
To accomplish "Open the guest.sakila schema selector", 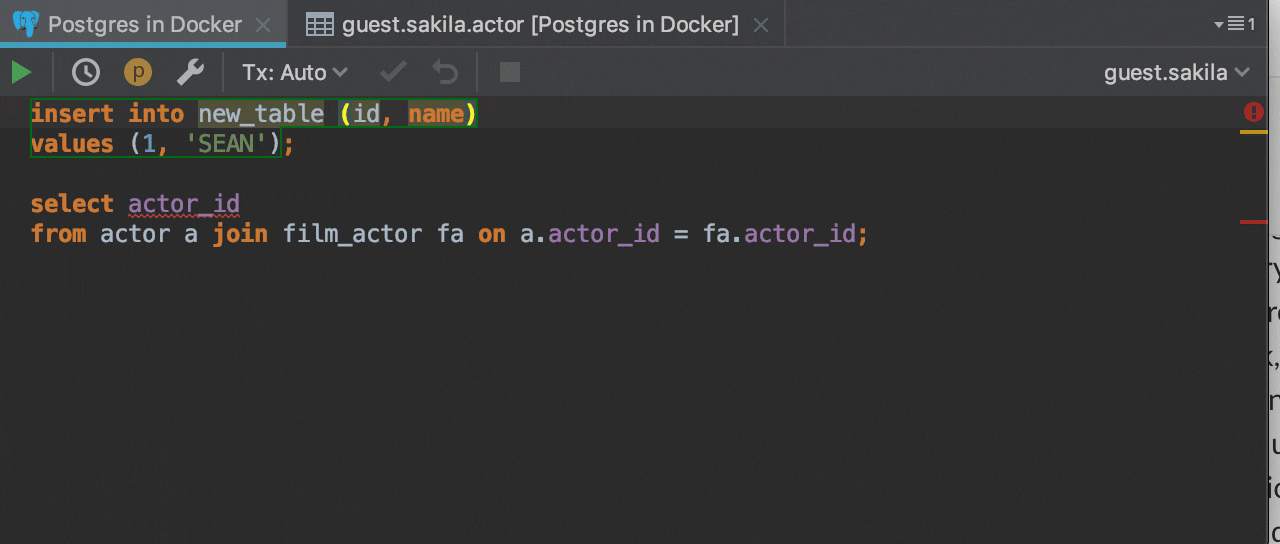I will tap(1177, 72).
